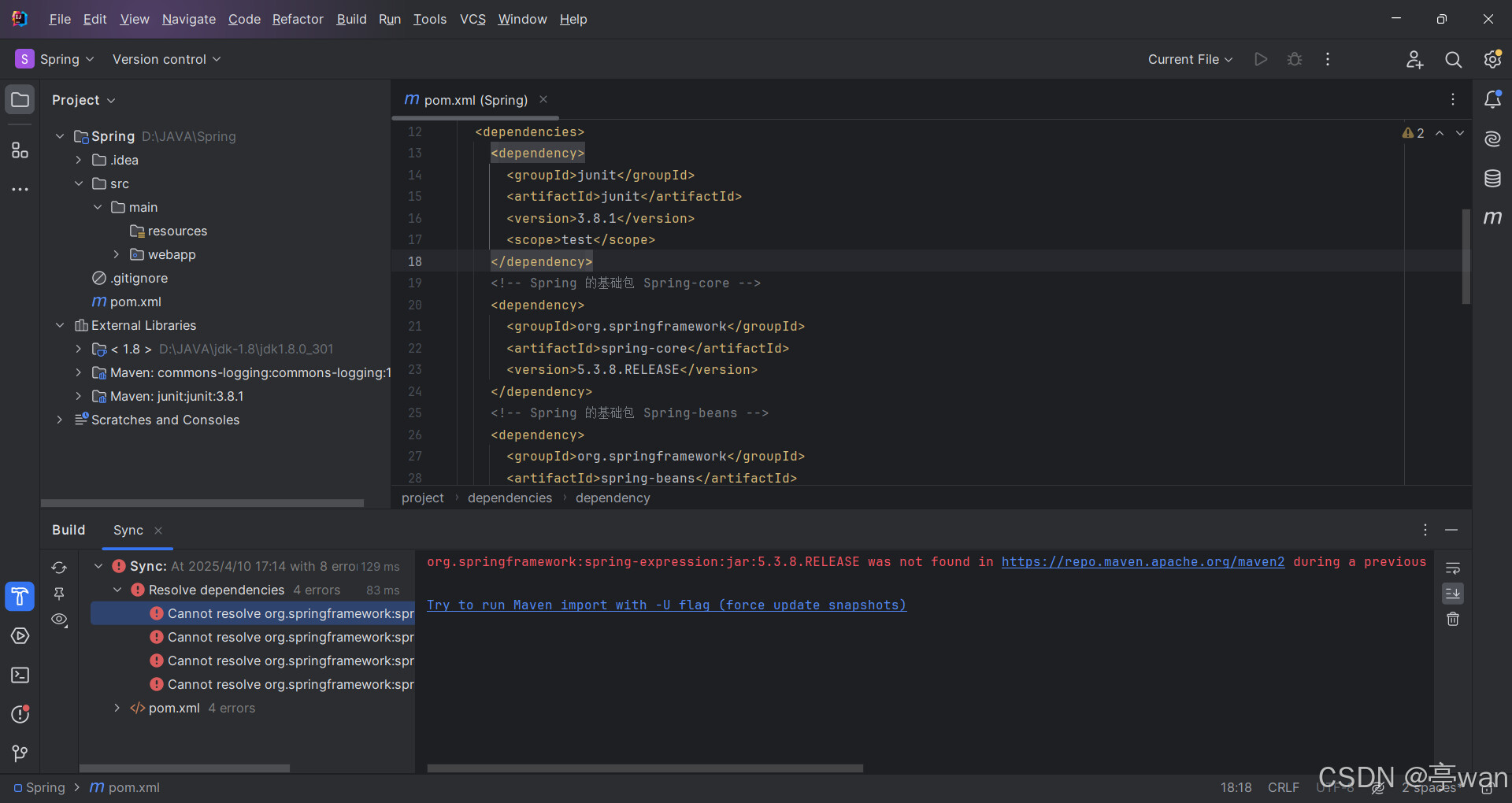
Task: Open IDE settings gear icon
Action: point(1492,59)
